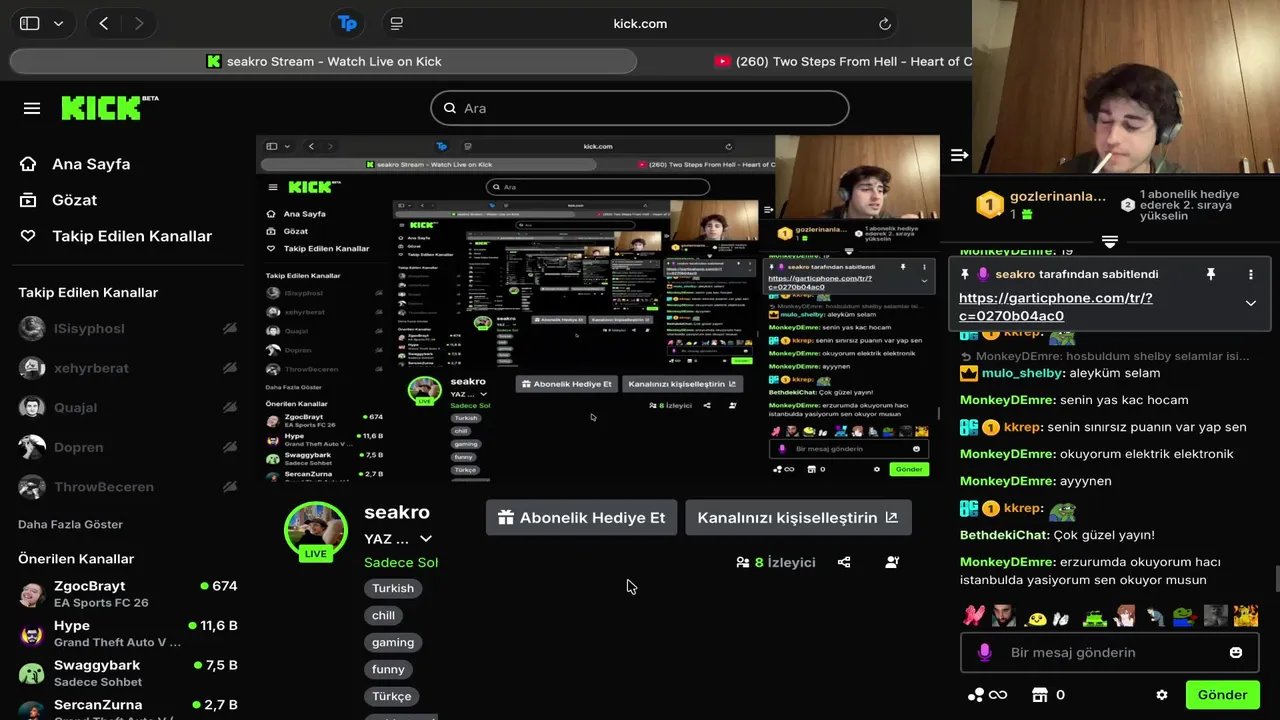Expand Daha Fazla Göster list
The width and height of the screenshot is (1280, 720).
70,524
